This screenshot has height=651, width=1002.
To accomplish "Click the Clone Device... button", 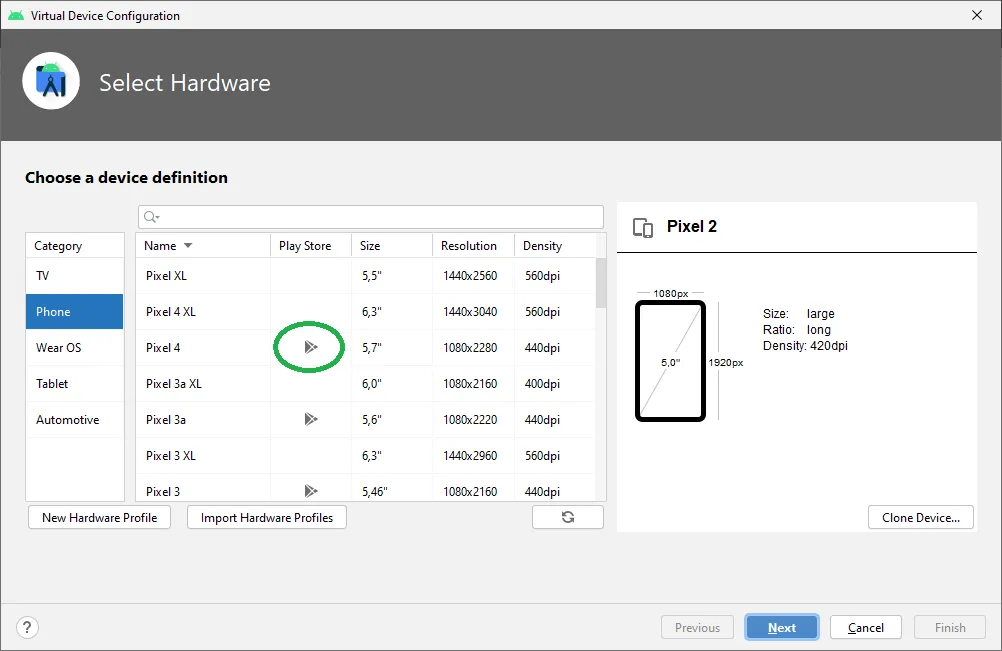I will pos(921,517).
